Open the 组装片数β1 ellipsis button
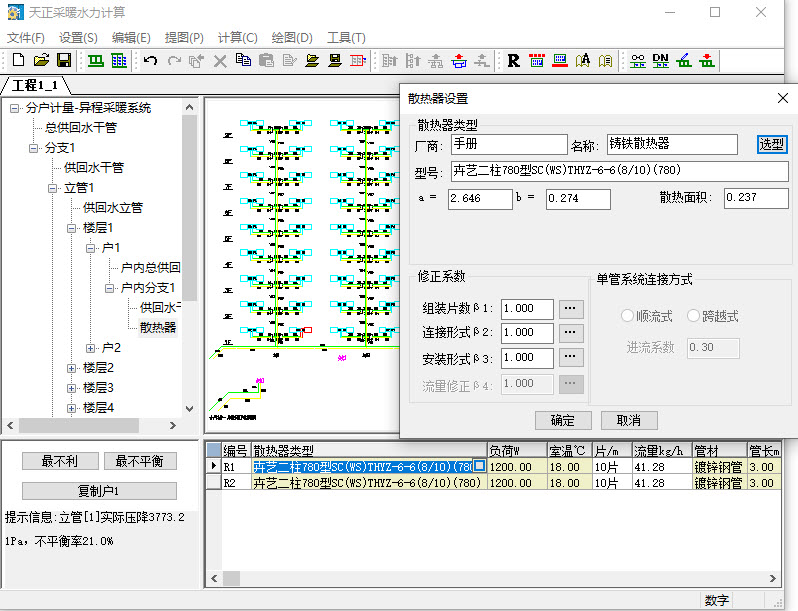 pos(571,309)
